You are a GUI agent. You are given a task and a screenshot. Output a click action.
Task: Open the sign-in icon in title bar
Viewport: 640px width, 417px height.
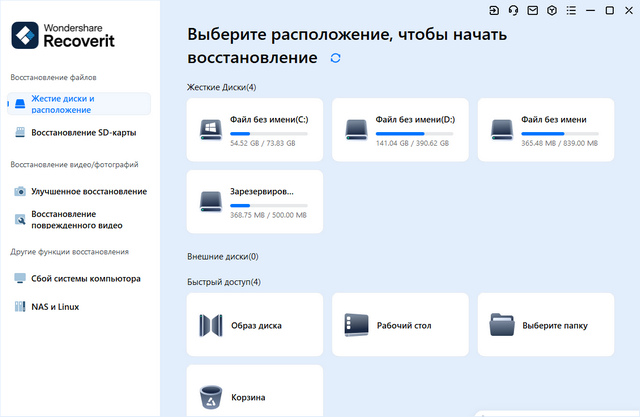(493, 10)
